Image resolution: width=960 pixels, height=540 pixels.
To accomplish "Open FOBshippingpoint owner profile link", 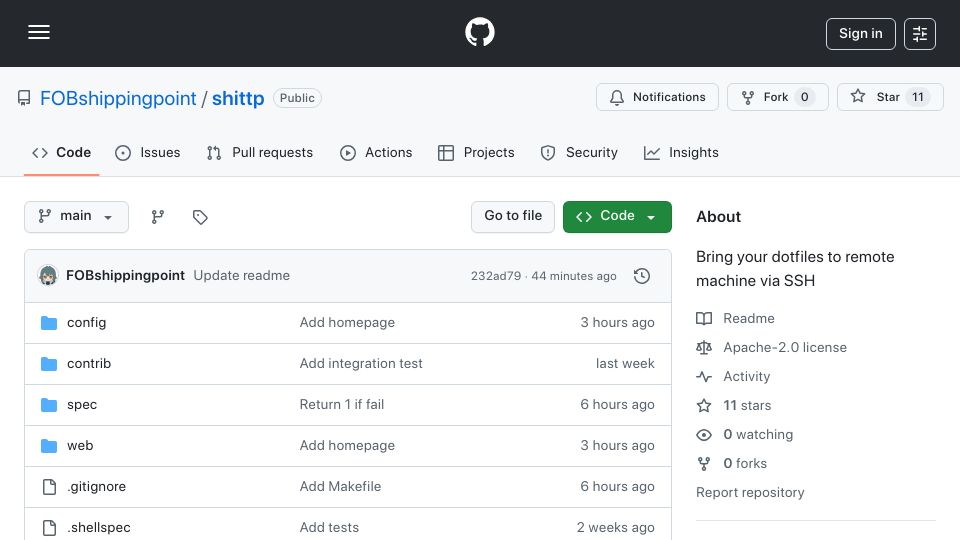I will 118,99.
